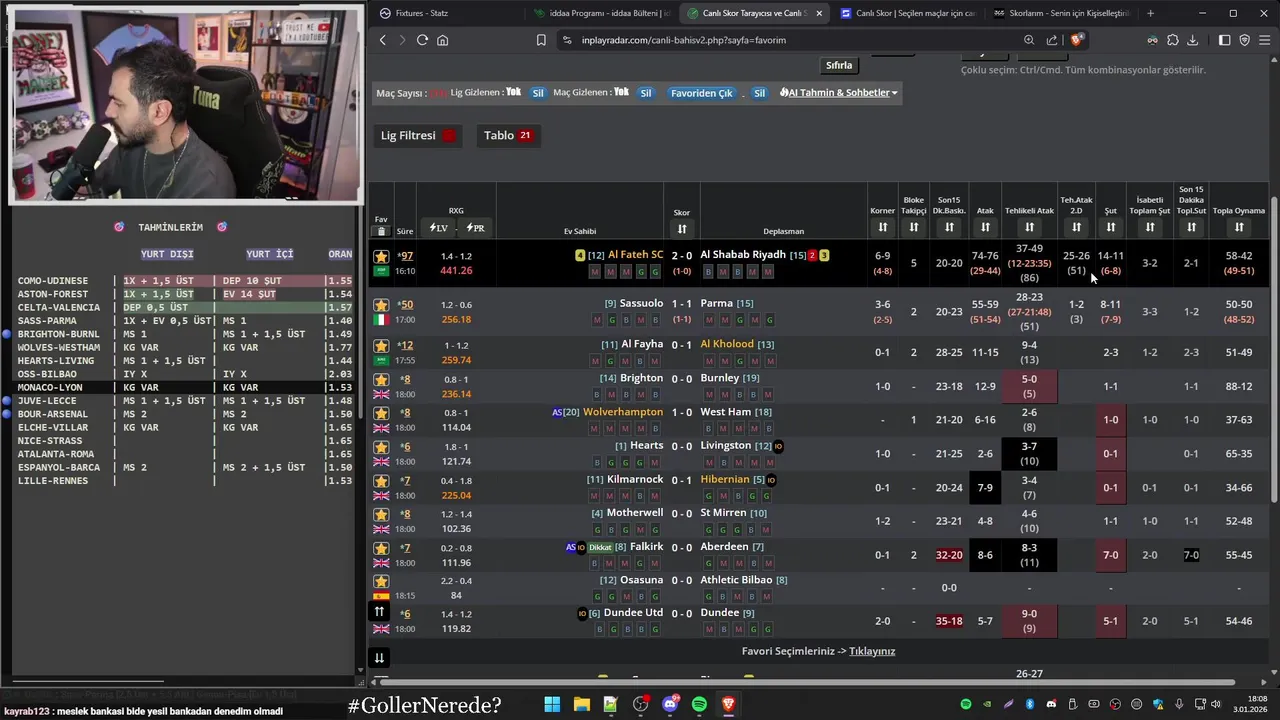Click the Hibernian team name
1280x720 pixels.
[725, 480]
